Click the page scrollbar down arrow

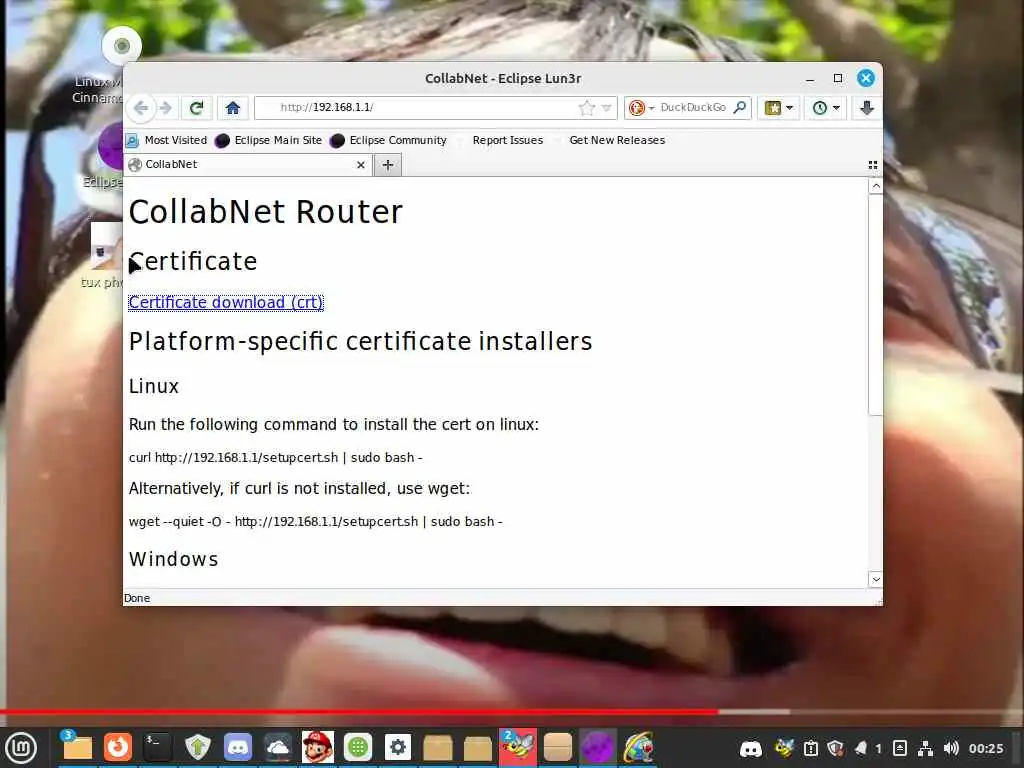pos(876,579)
